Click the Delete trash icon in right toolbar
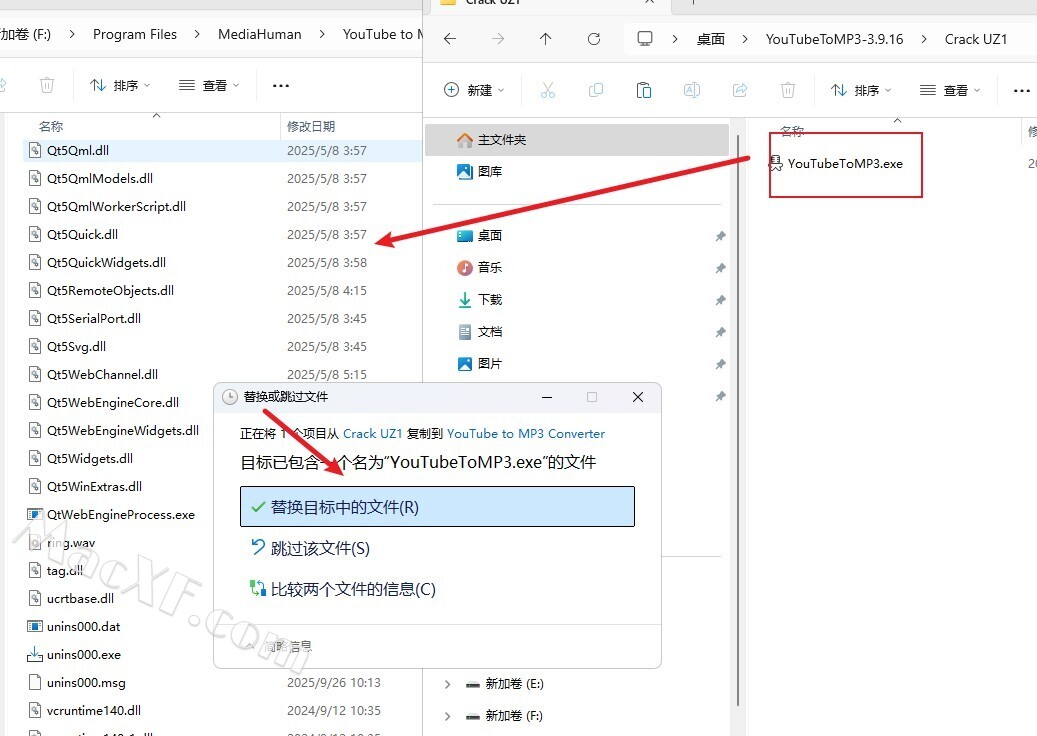 pos(788,90)
